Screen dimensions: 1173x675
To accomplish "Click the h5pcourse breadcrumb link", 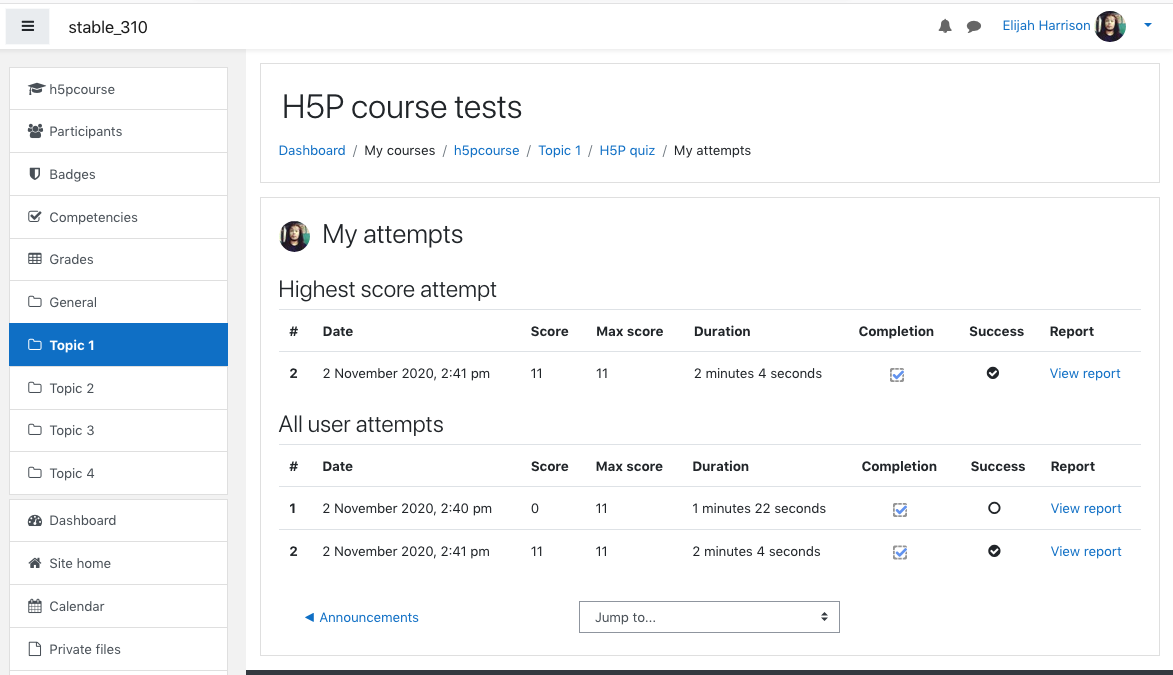I will tap(486, 150).
